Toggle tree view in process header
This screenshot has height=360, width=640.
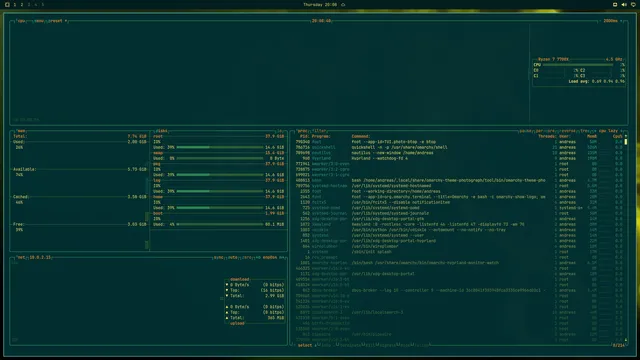coord(585,131)
